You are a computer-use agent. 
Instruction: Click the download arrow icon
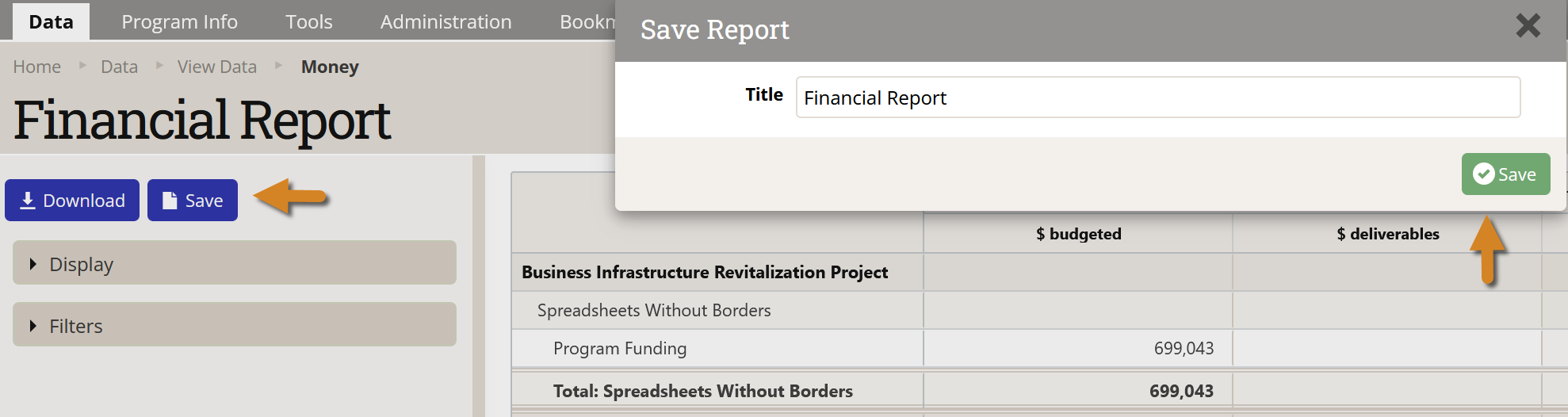(x=28, y=201)
